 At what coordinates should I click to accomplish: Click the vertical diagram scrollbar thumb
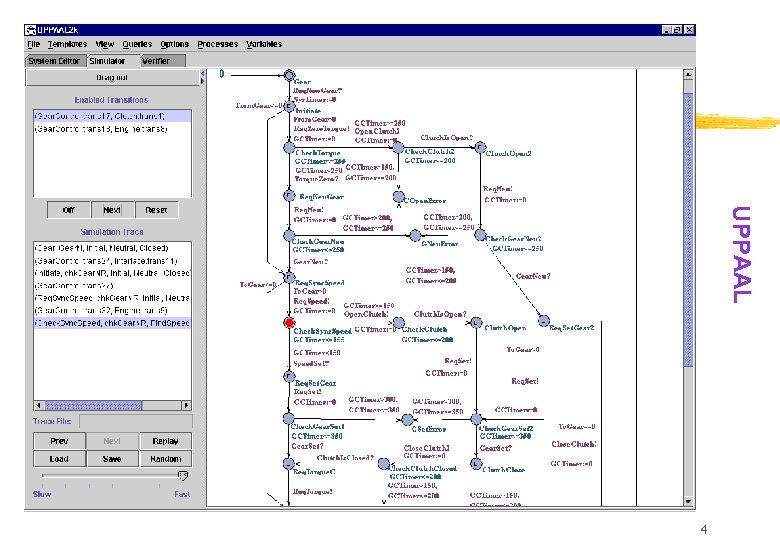[x=688, y=230]
